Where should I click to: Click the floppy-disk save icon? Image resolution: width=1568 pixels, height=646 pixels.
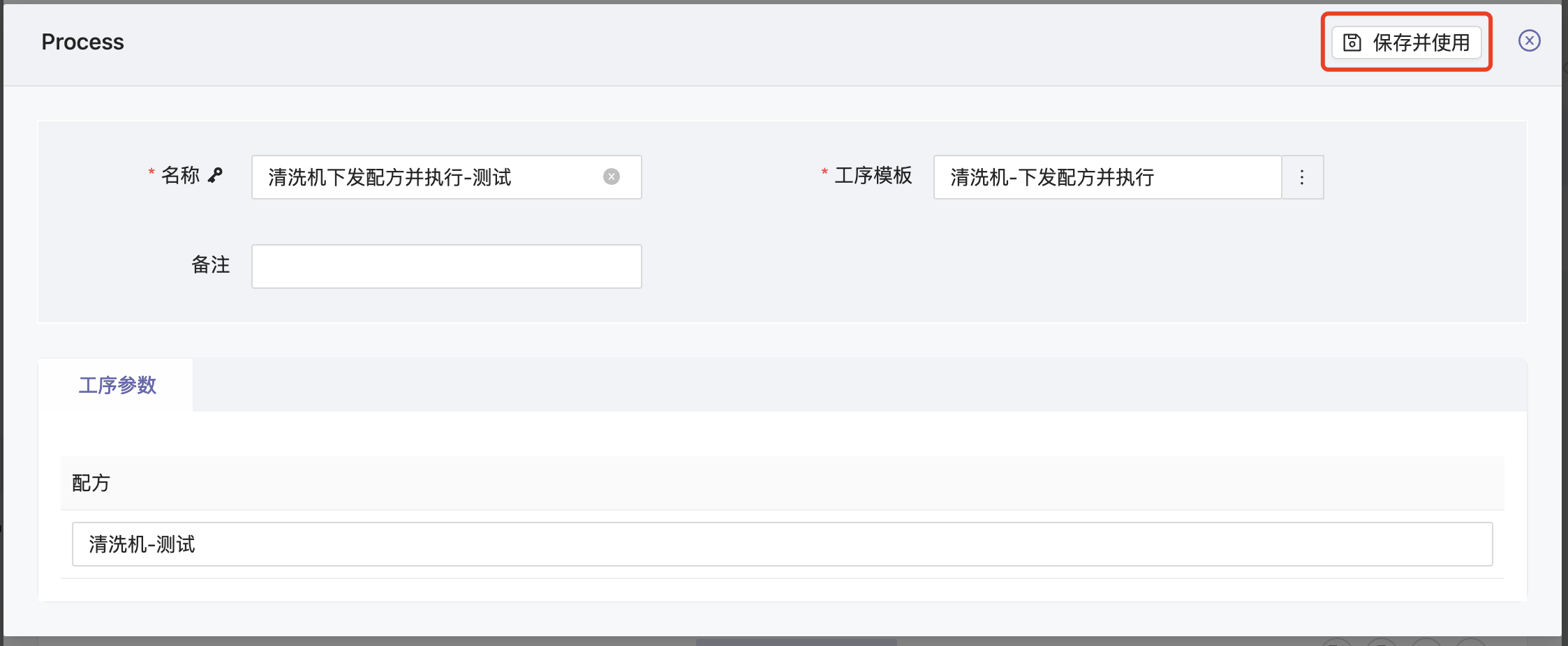[1352, 43]
